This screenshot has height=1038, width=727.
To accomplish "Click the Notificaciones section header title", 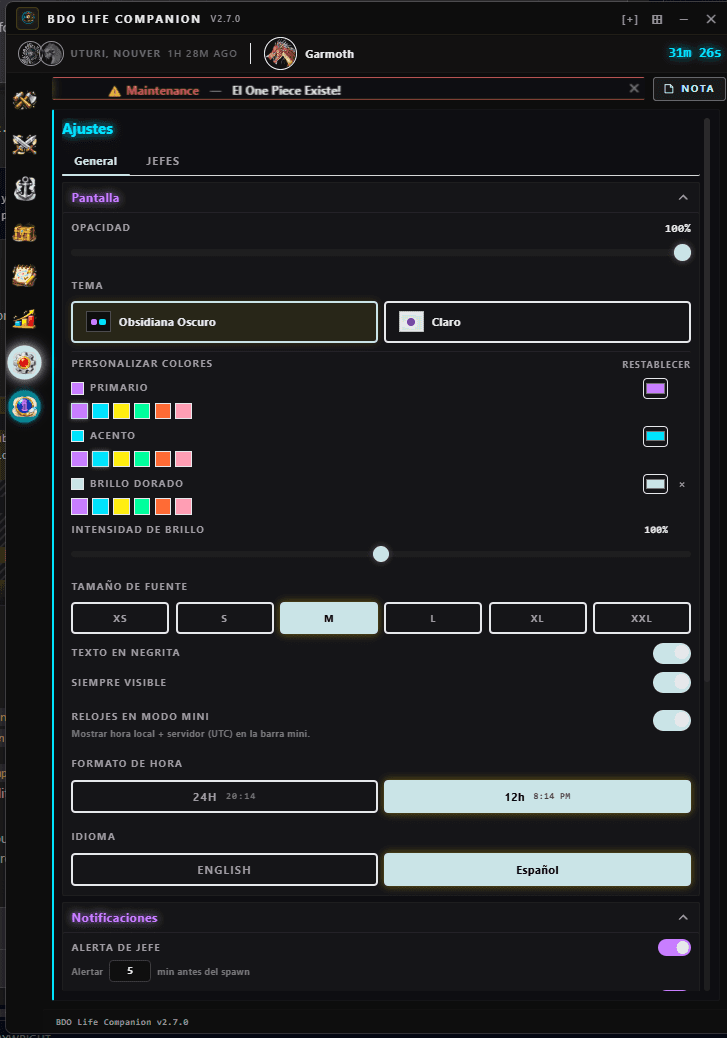I will [x=115, y=918].
